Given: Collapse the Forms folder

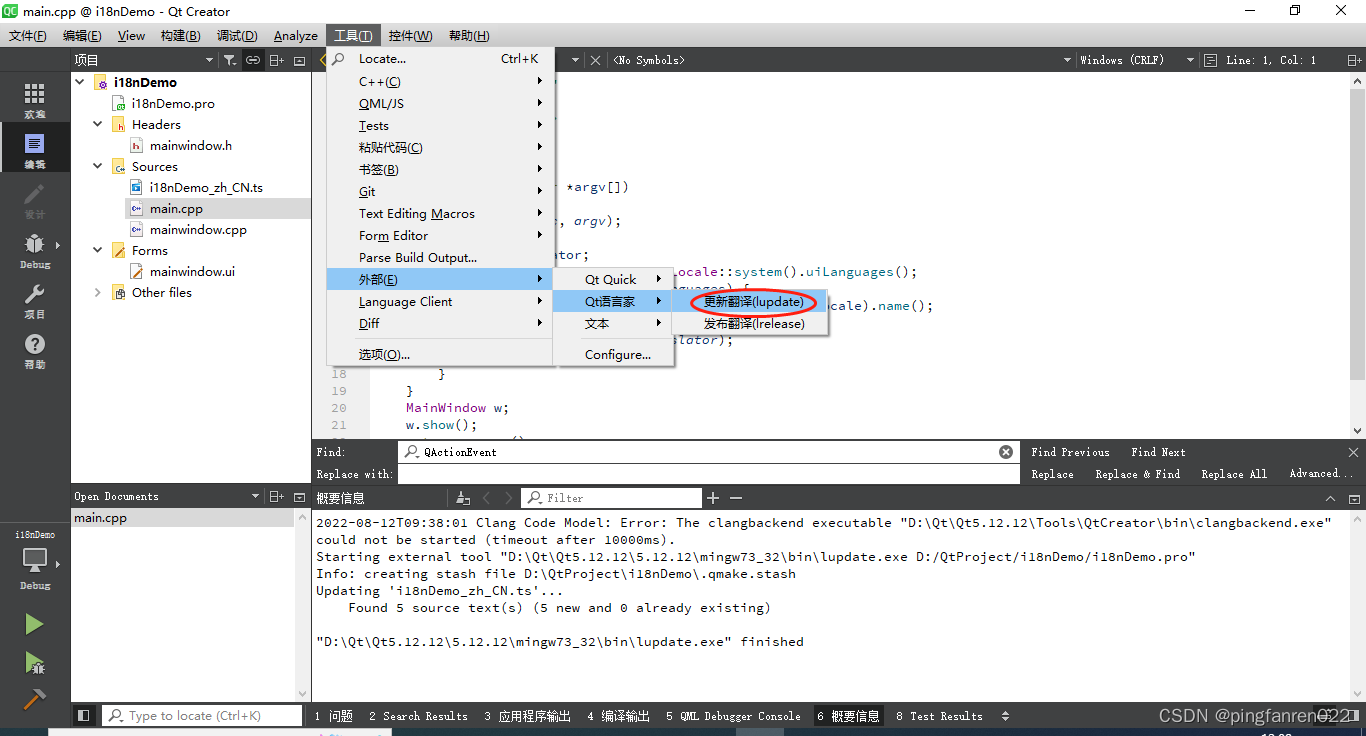Looking at the screenshot, I should tap(97, 250).
